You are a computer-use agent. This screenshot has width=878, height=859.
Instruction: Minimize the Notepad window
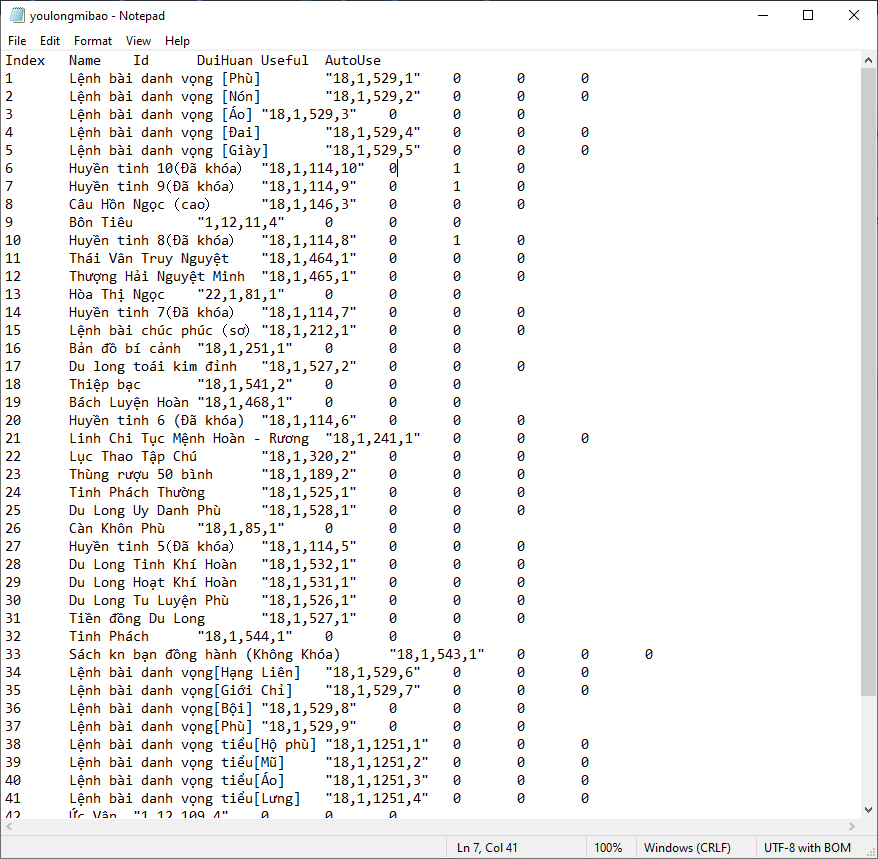coord(762,16)
